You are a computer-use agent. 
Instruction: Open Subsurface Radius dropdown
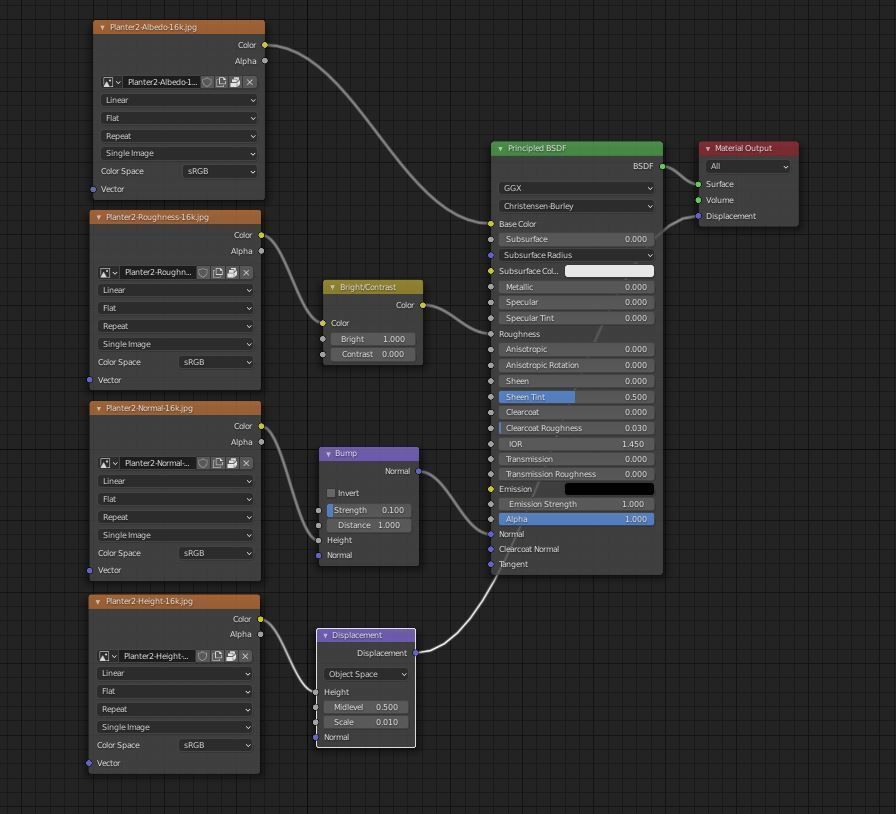tap(577, 255)
